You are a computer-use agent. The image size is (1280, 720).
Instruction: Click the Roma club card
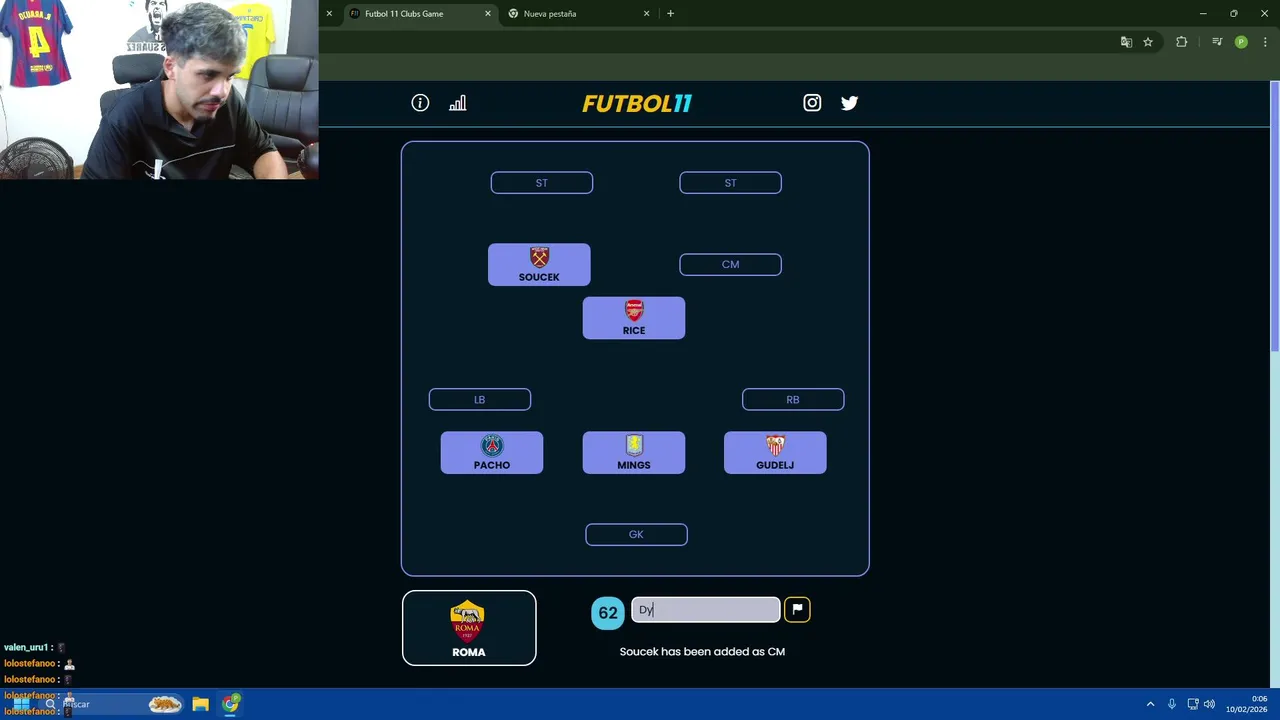pos(469,628)
